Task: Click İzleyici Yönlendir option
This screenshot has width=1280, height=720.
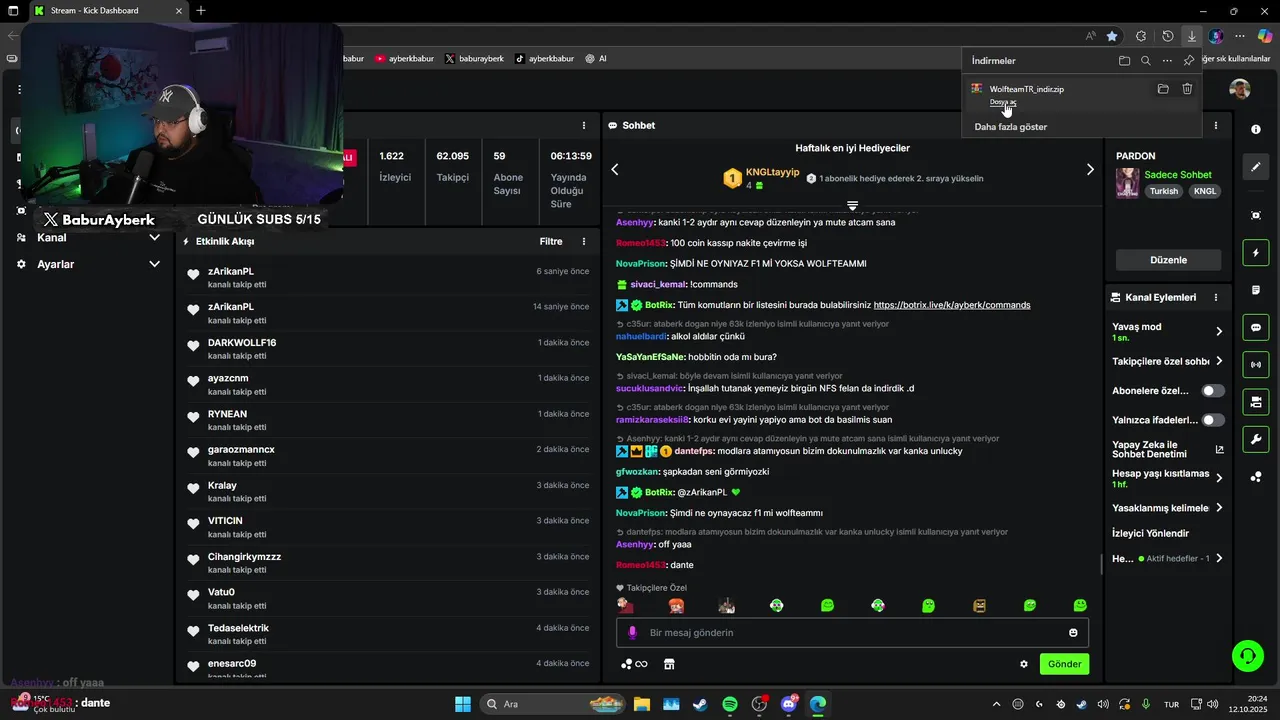Action: pos(1150,534)
